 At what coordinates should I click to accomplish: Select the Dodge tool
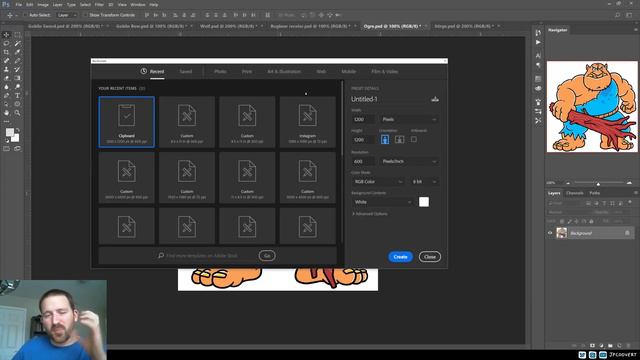(17, 87)
